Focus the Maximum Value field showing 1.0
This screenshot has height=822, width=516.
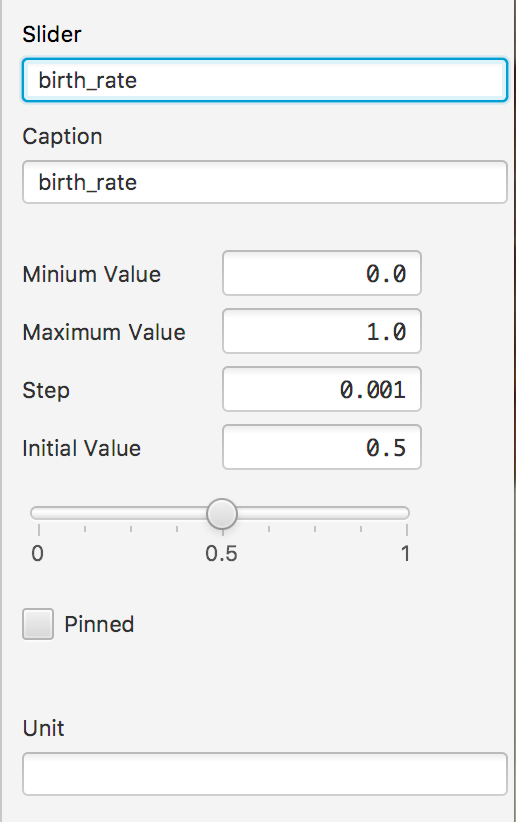[x=321, y=331]
